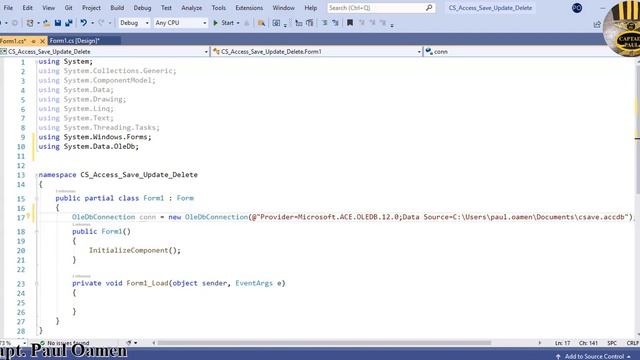This screenshot has height=360, width=640.
Task: Collapse the Form1 class on line 15
Action: pyautogui.click(x=37, y=198)
